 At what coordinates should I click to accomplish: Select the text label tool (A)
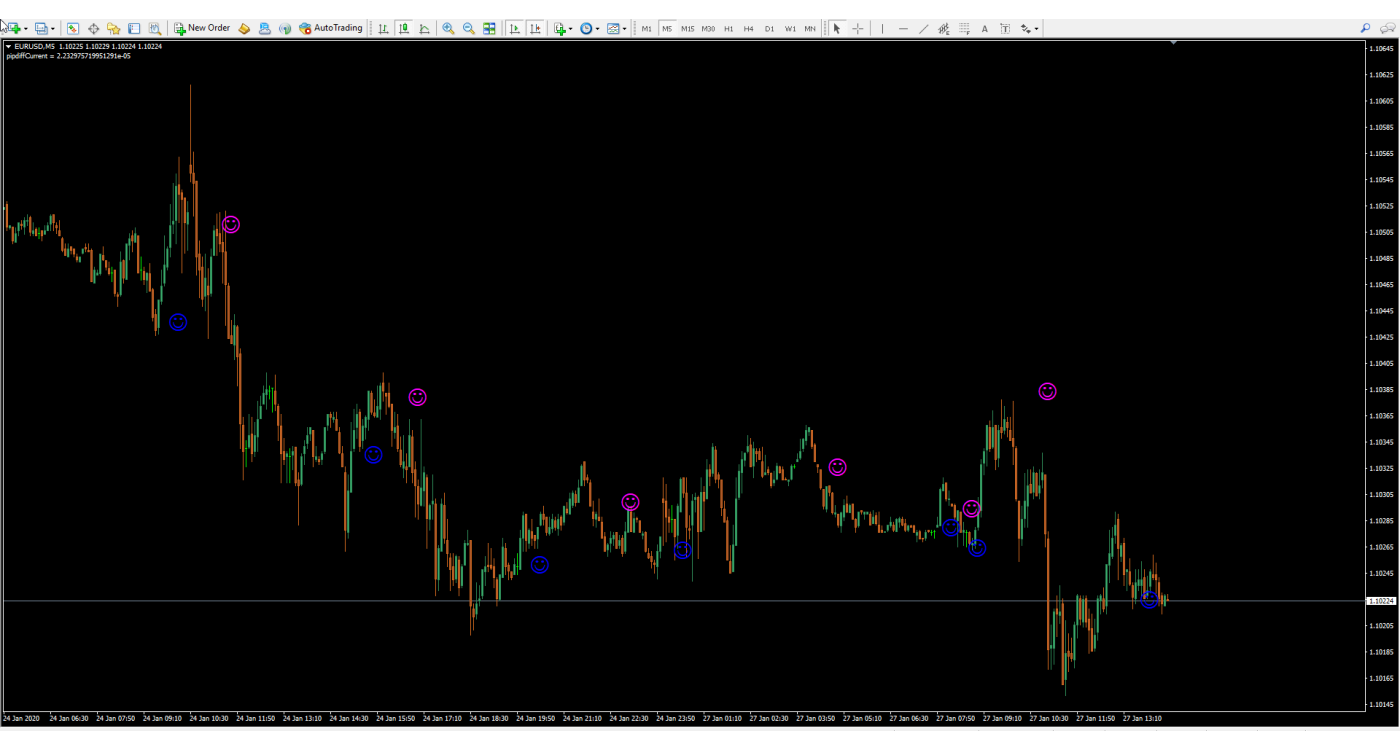pos(984,29)
